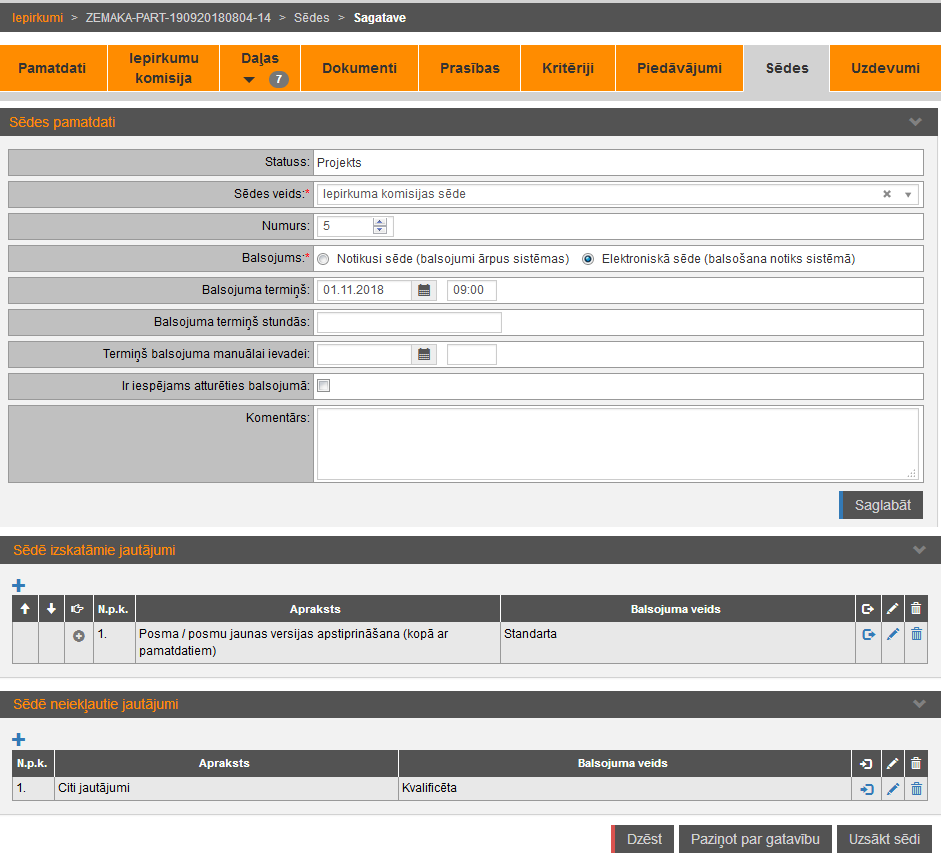Open the Piedāvājumi tab

(679, 68)
